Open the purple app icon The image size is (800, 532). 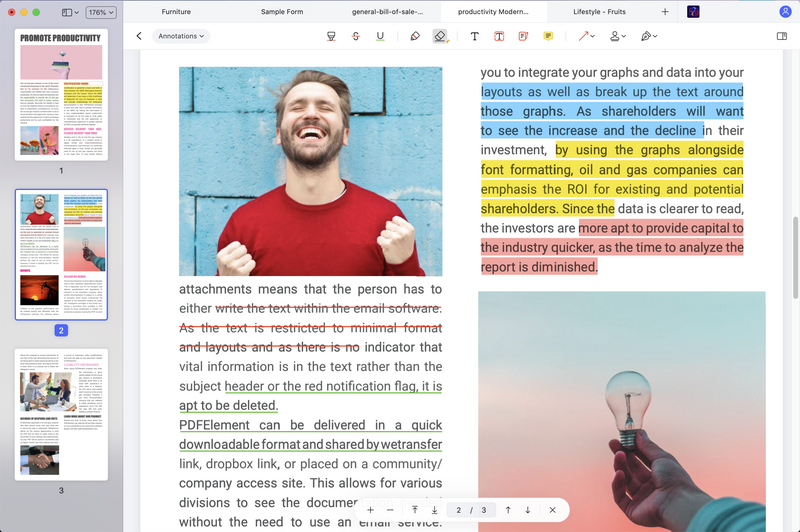[693, 12]
